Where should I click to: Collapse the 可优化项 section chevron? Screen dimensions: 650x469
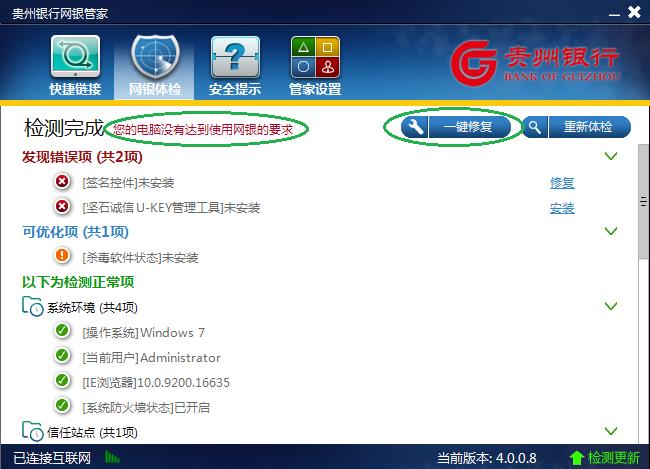pos(611,231)
